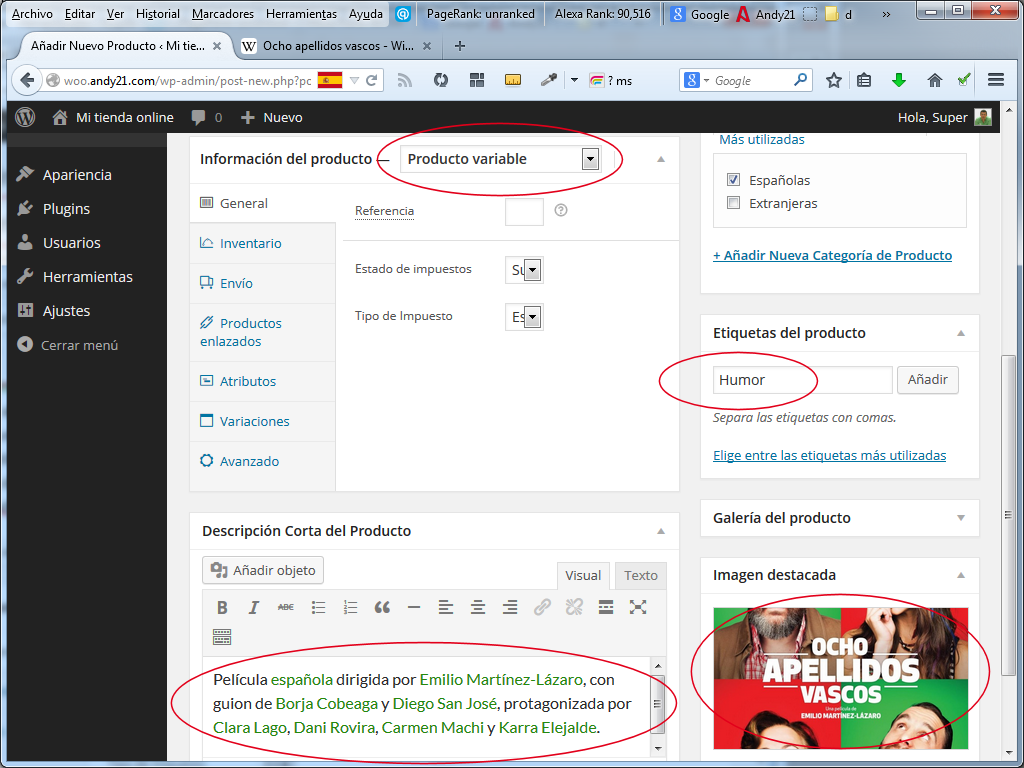
Task: Open the Más utilizadas categories tab
Action: (761, 139)
